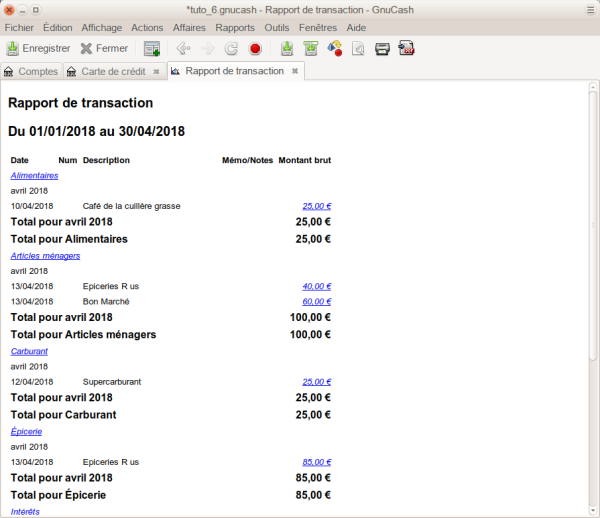Open the Fenêtres menu
This screenshot has height=518, width=600.
pyautogui.click(x=318, y=28)
